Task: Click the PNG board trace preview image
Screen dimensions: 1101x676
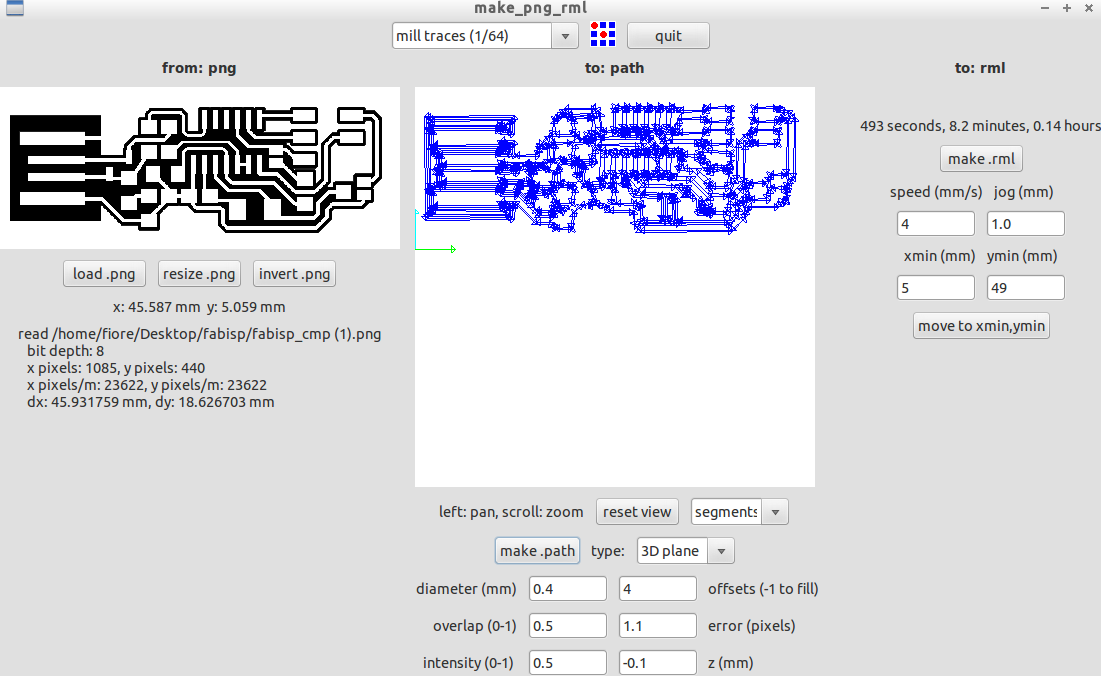Action: coord(199,168)
